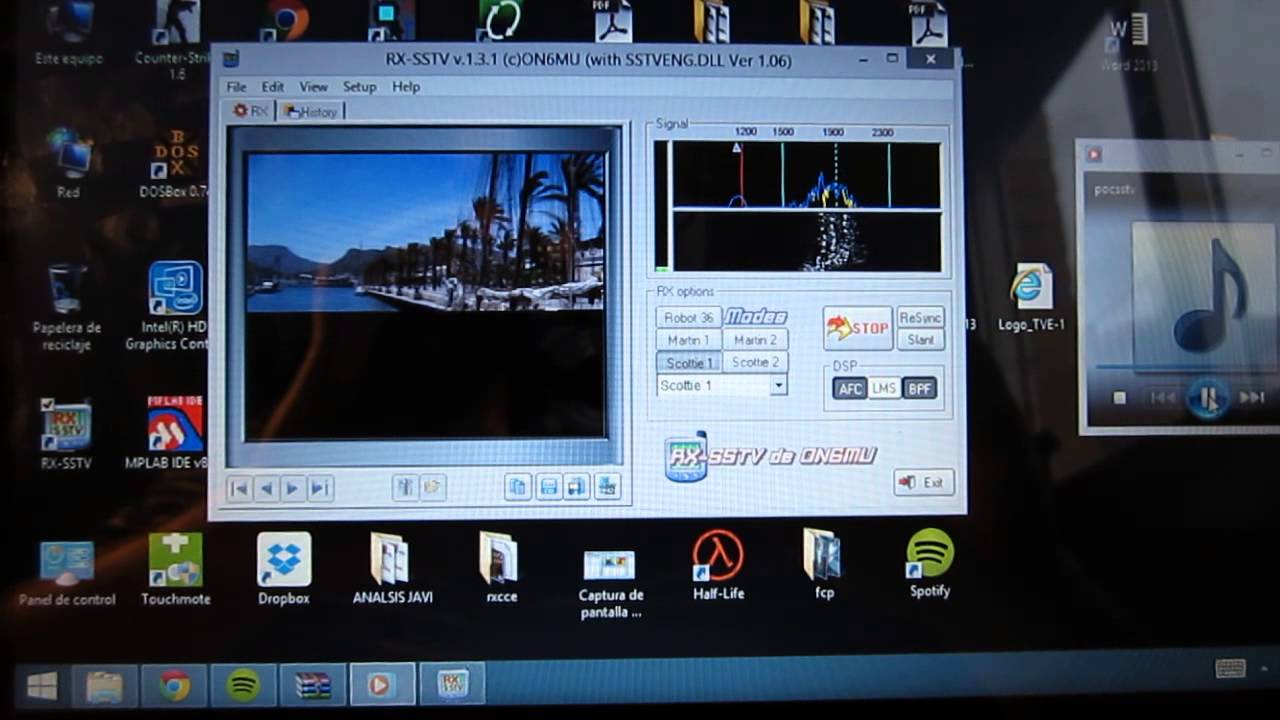Open Captura de pantalla file
The width and height of the screenshot is (1280, 720).
pos(610,583)
